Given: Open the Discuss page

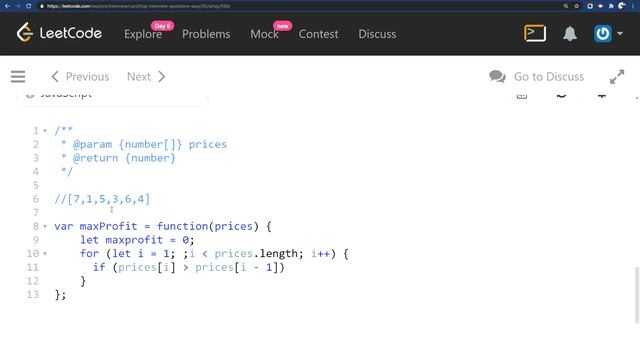Looking at the screenshot, I should 377,34.
